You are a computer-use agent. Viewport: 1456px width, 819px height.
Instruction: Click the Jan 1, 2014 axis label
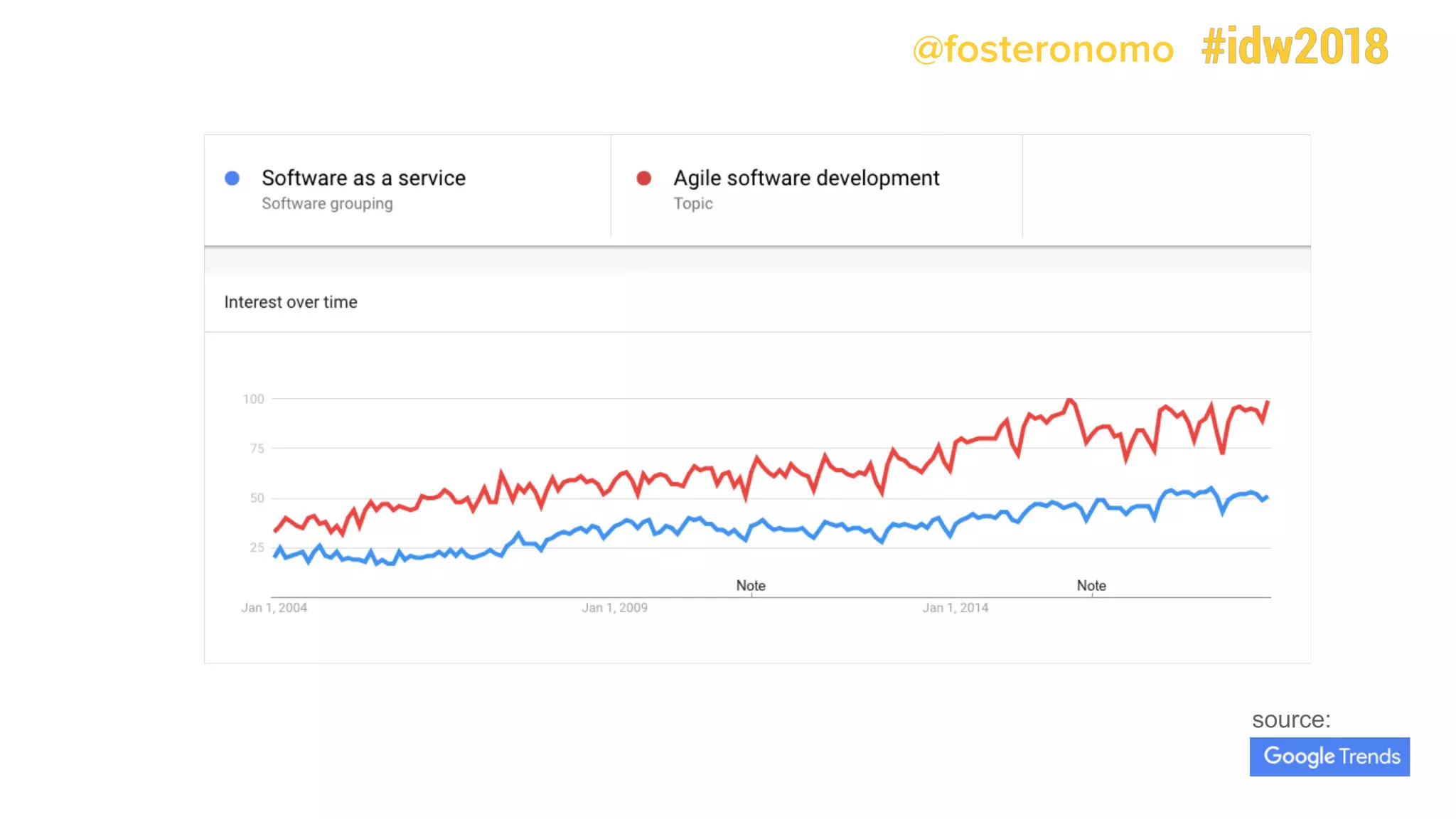955,608
